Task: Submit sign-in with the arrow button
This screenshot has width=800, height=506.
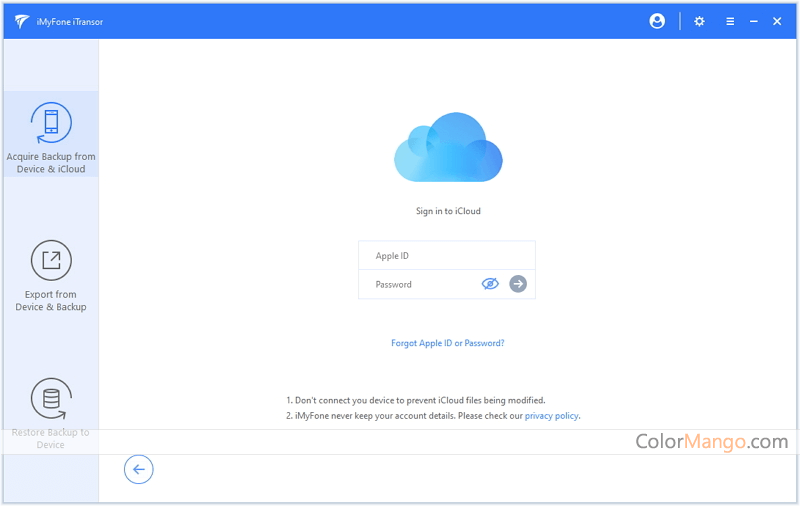Action: 518,284
